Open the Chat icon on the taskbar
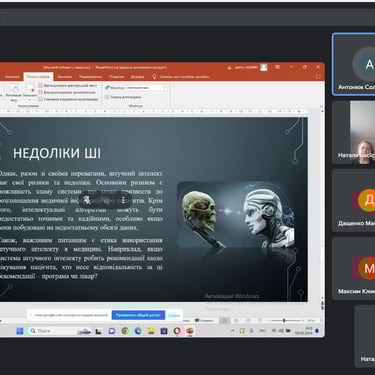Screen dimensions: 375x375 pos(112,331)
